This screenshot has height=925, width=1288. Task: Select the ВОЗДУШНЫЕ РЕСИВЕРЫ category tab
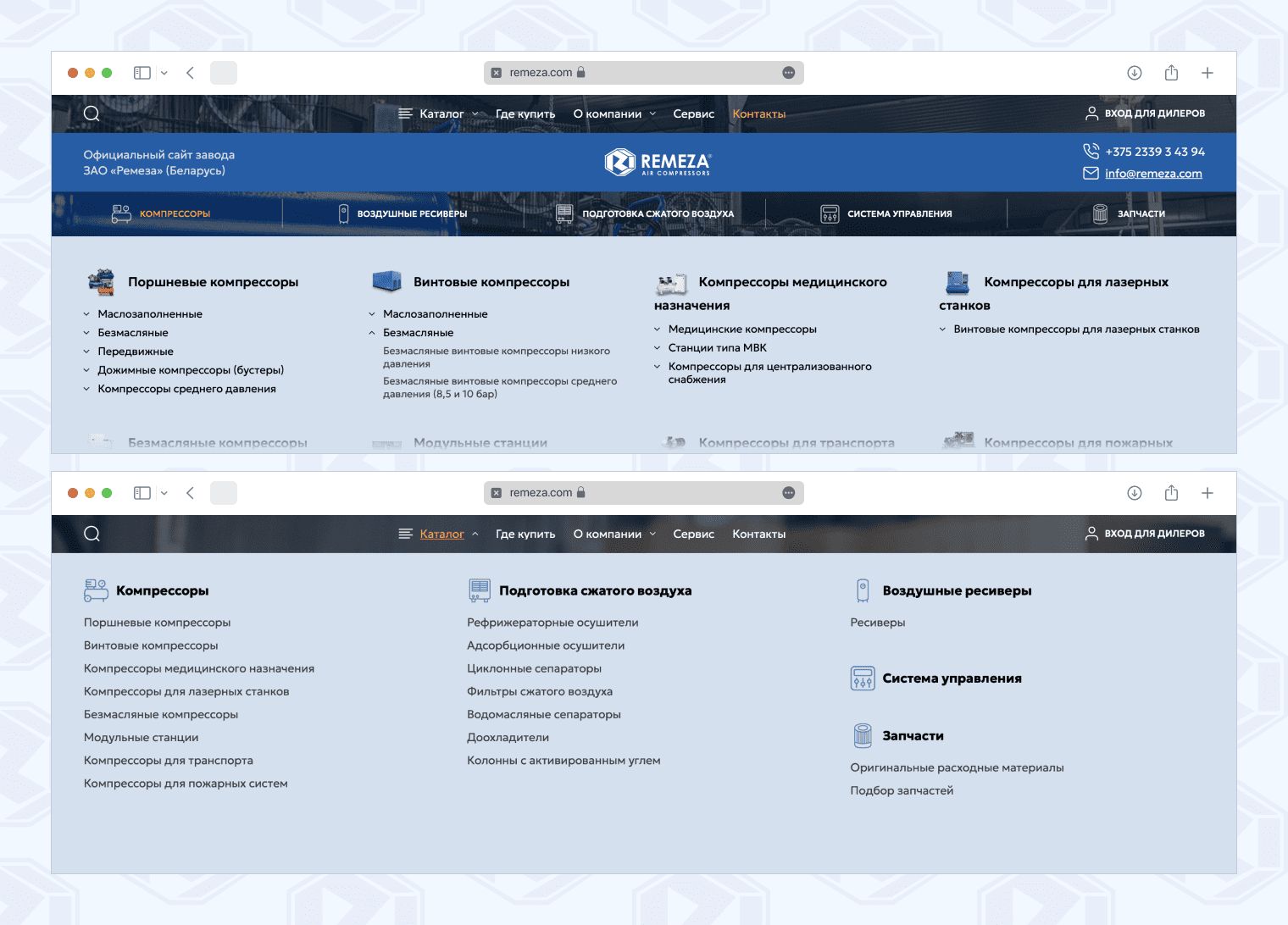pyautogui.click(x=402, y=213)
